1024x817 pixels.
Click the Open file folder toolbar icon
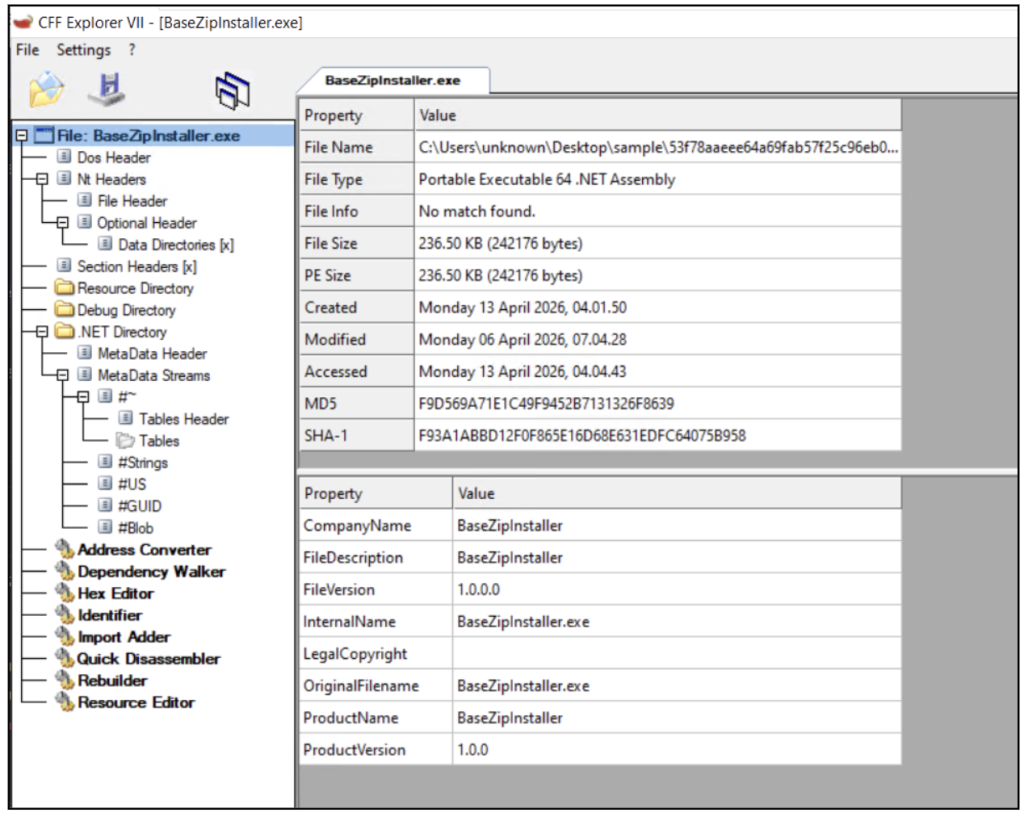46,90
